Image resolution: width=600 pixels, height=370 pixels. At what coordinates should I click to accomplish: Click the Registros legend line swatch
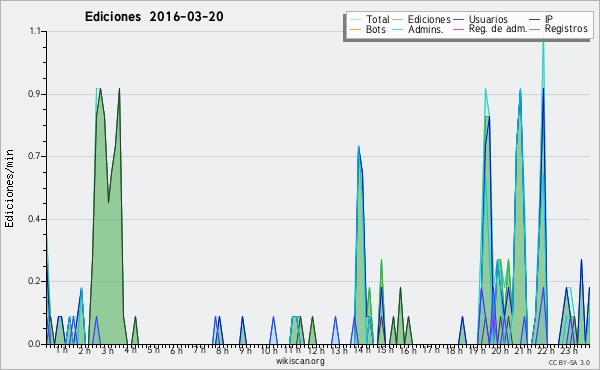click(x=535, y=29)
